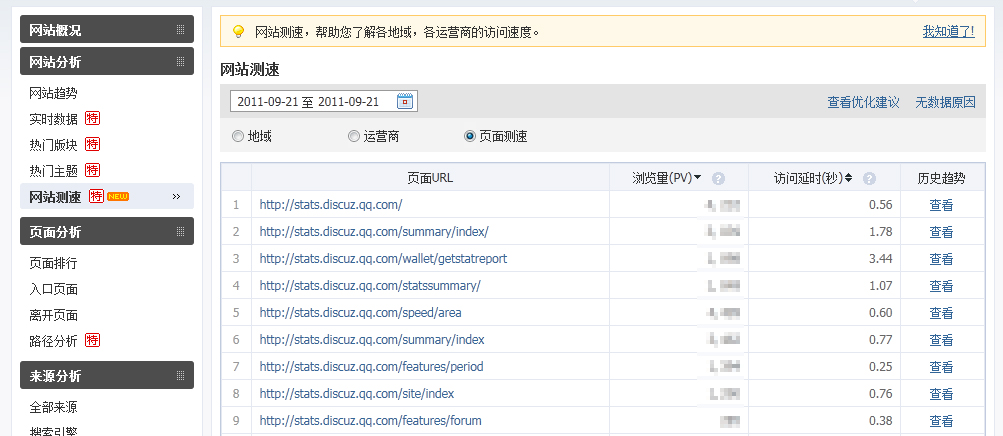
Task: Open the stats.discuz.qq.com/ root URL link
Action: (x=331, y=205)
